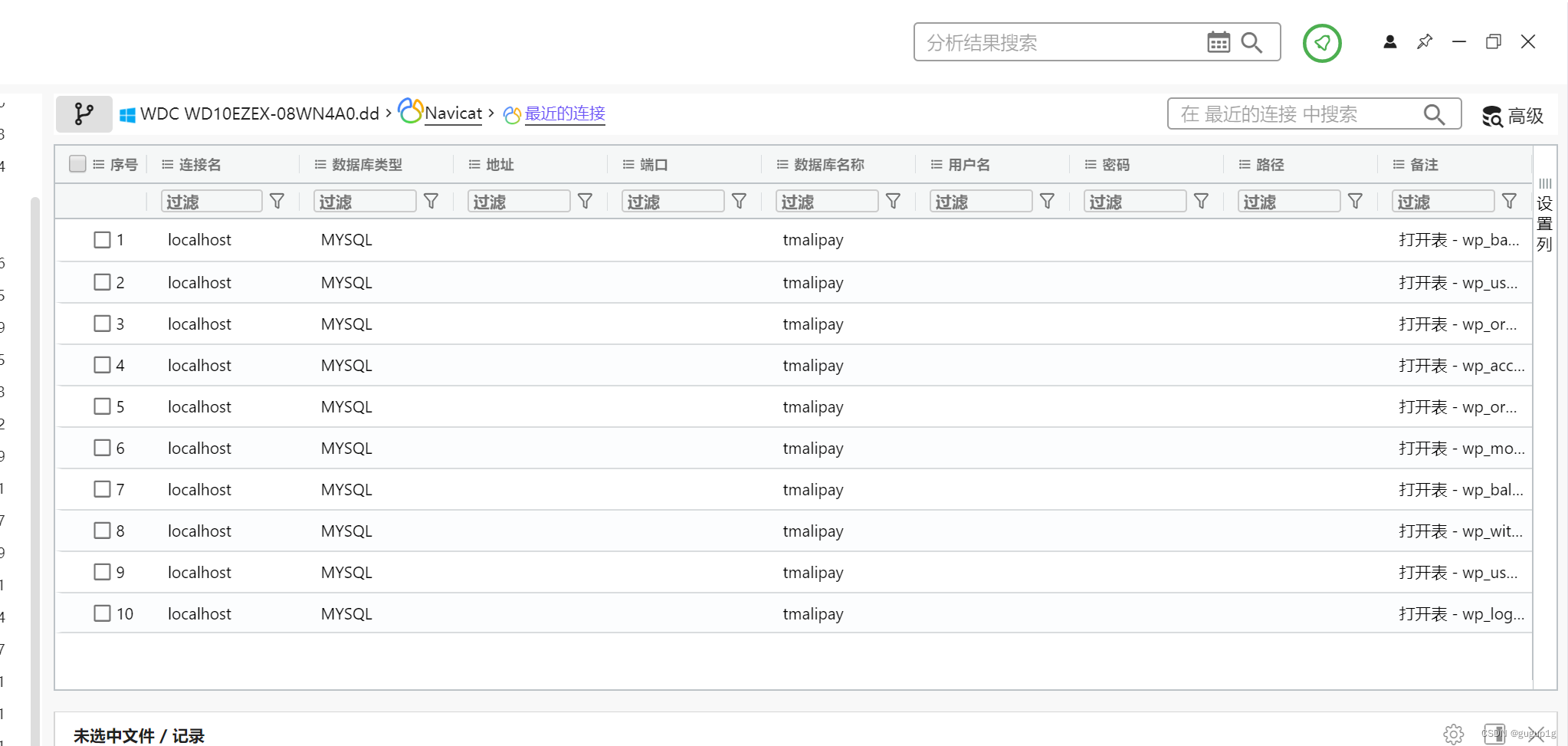This screenshot has height=746, width=1568.
Task: Click the filter funnel for the 备注 column
Action: tap(1510, 201)
